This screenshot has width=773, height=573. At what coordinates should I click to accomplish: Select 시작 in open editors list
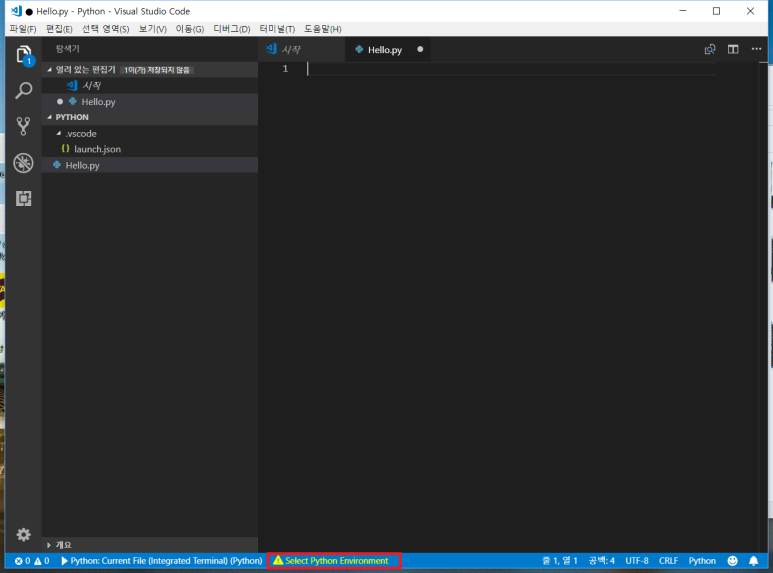[150, 85]
